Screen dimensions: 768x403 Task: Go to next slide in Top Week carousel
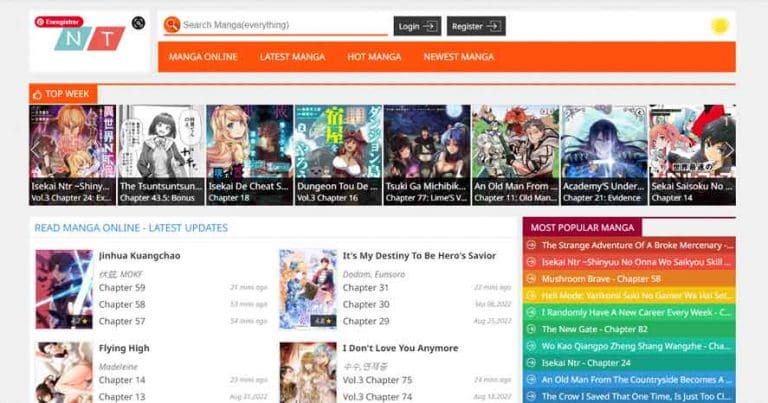(x=729, y=149)
